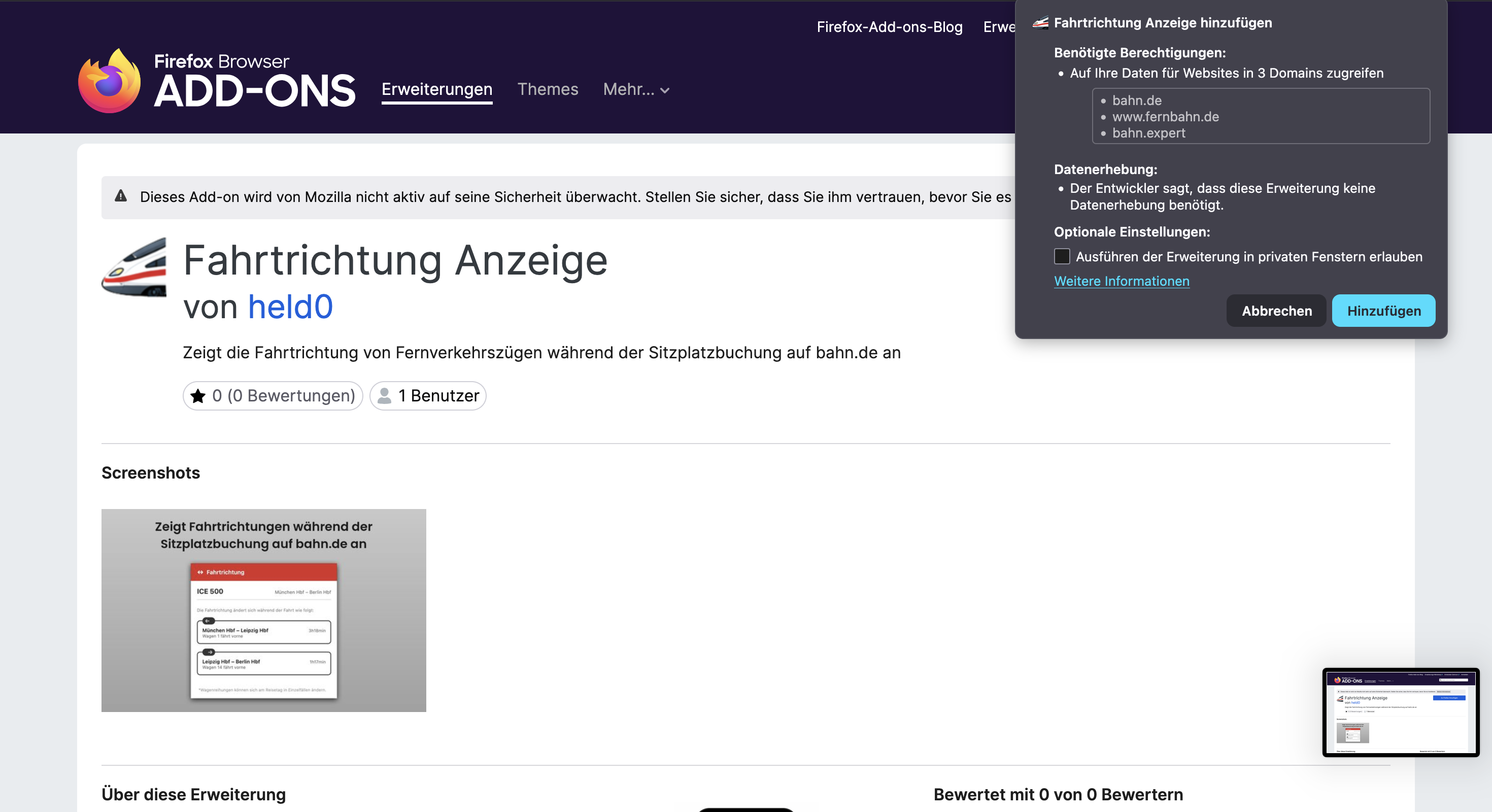Click the ADD-ONS site title

point(254,91)
